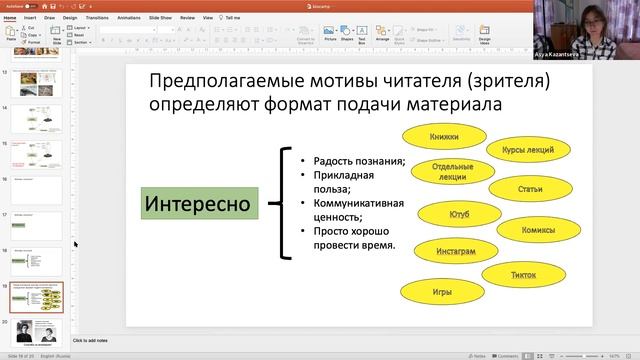Open the View tab
The image size is (640, 360).
(208, 18)
